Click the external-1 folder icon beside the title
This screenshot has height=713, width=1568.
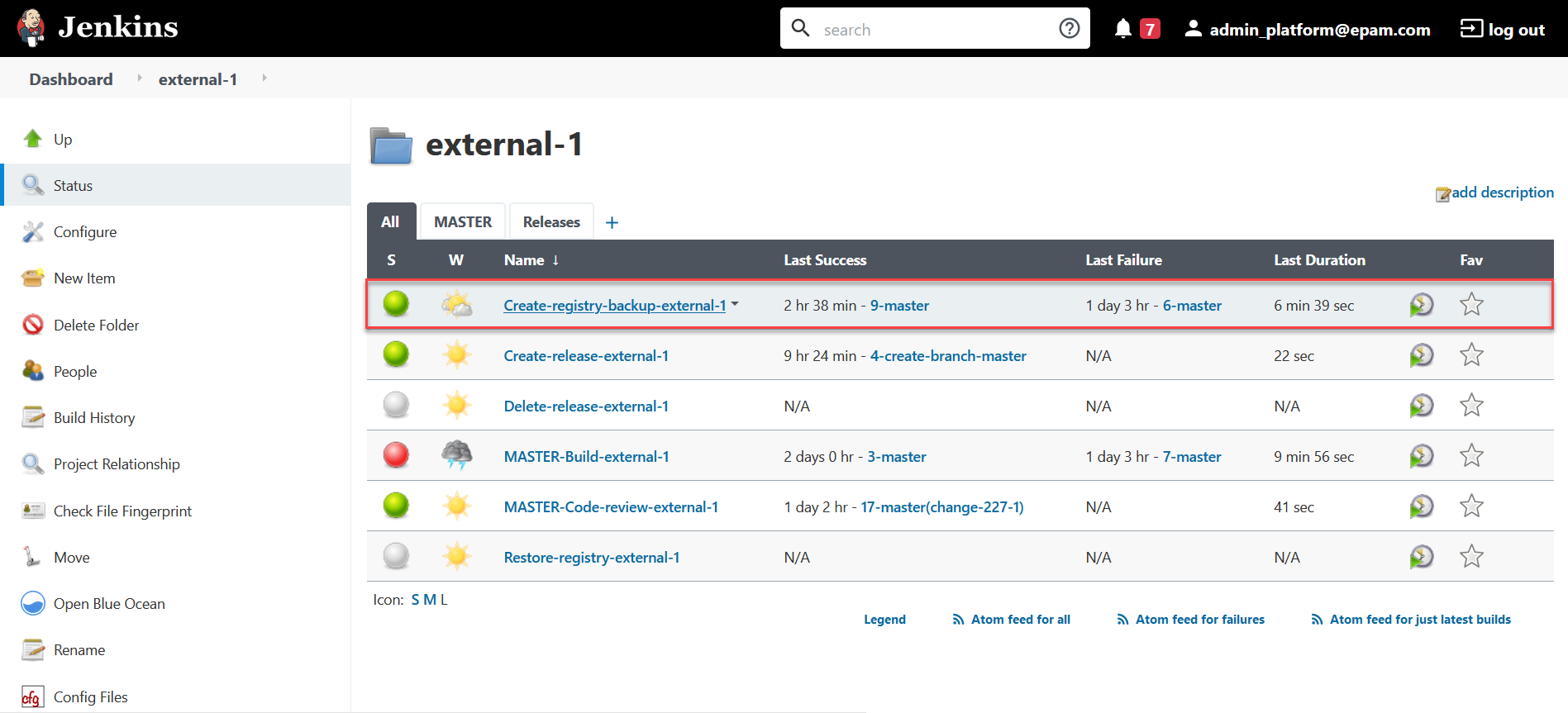click(x=391, y=146)
